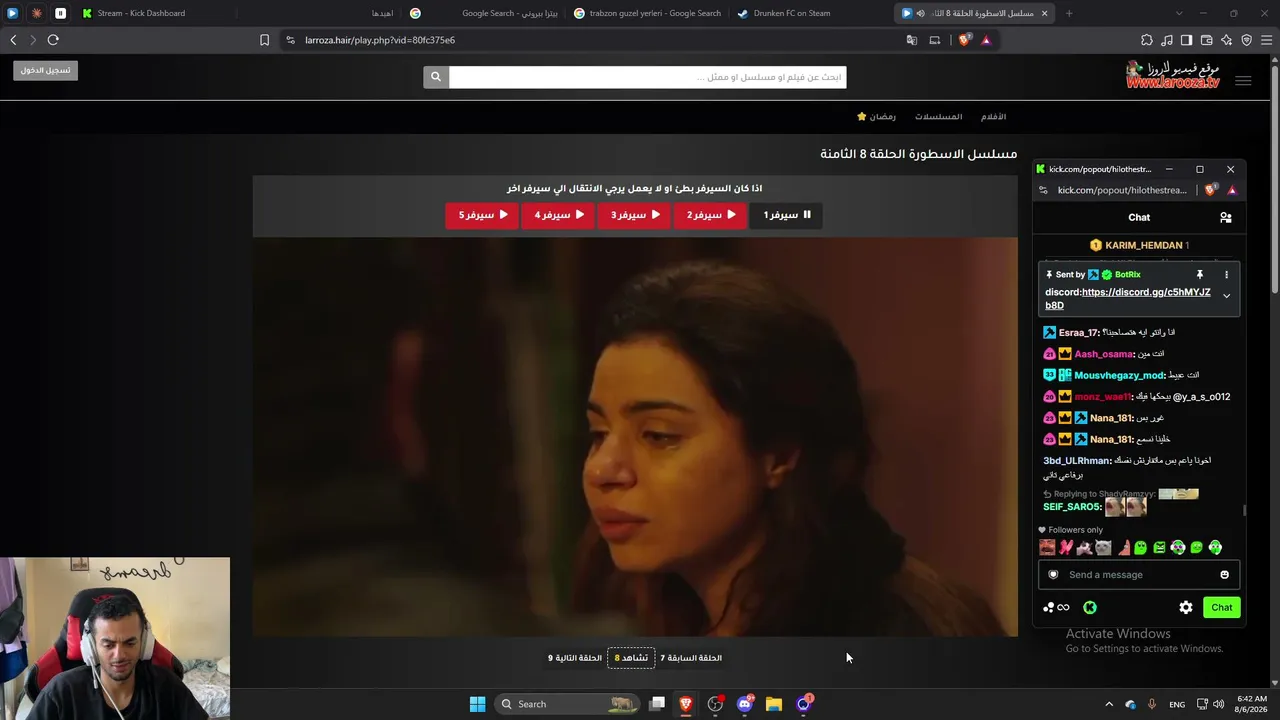Click username Esraa_17 in chat
Screen dimensions: 1280x720
click(x=1078, y=333)
